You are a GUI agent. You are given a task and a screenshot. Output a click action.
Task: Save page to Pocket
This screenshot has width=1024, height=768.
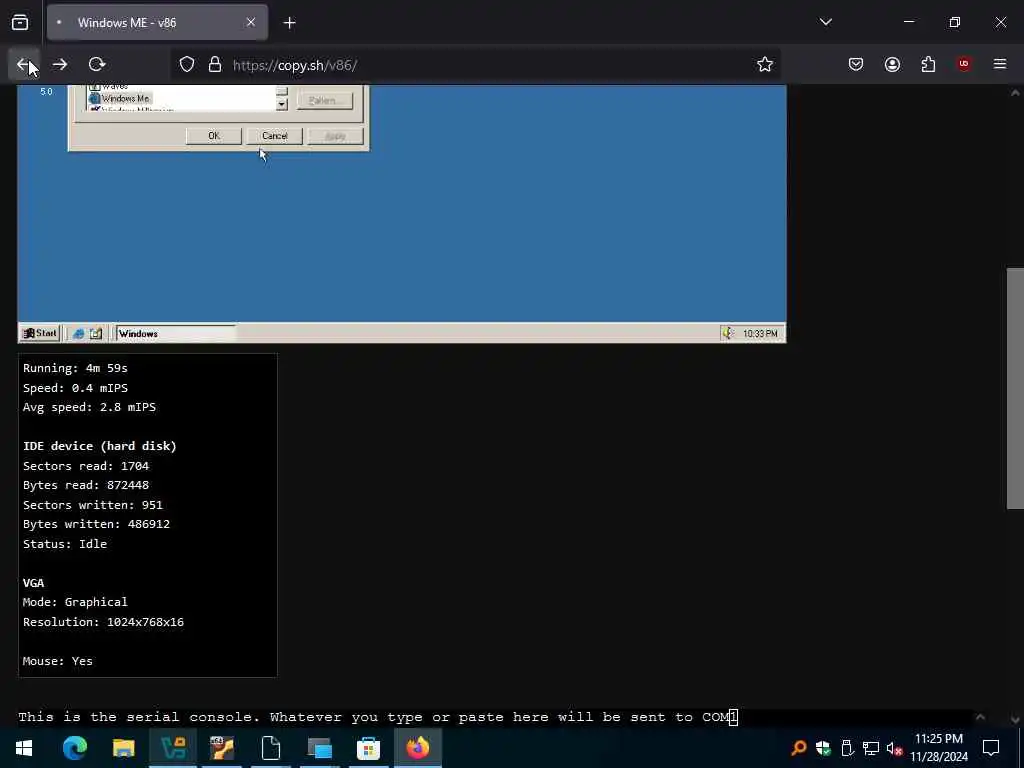pos(856,64)
